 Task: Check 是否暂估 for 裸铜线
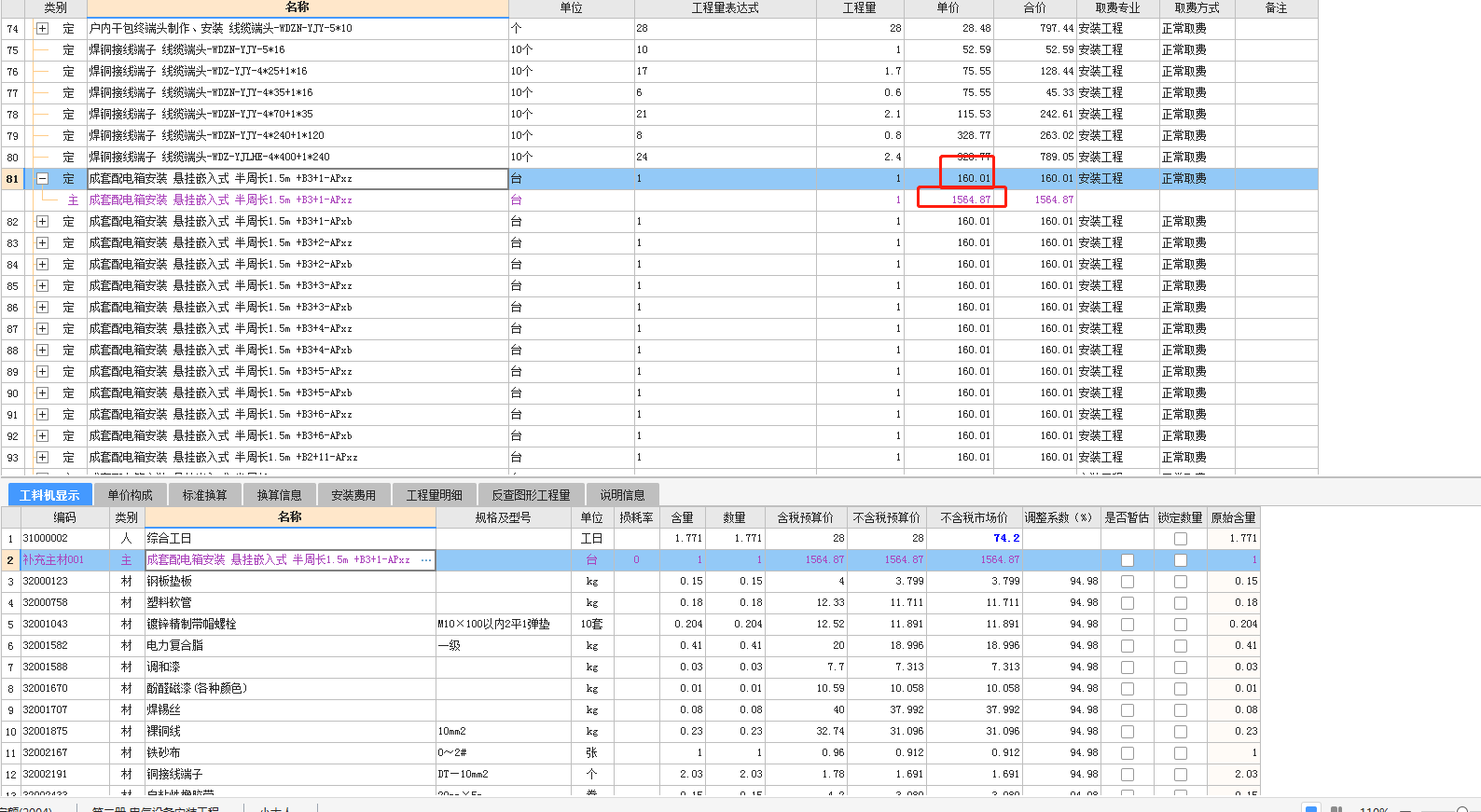pos(1128,732)
